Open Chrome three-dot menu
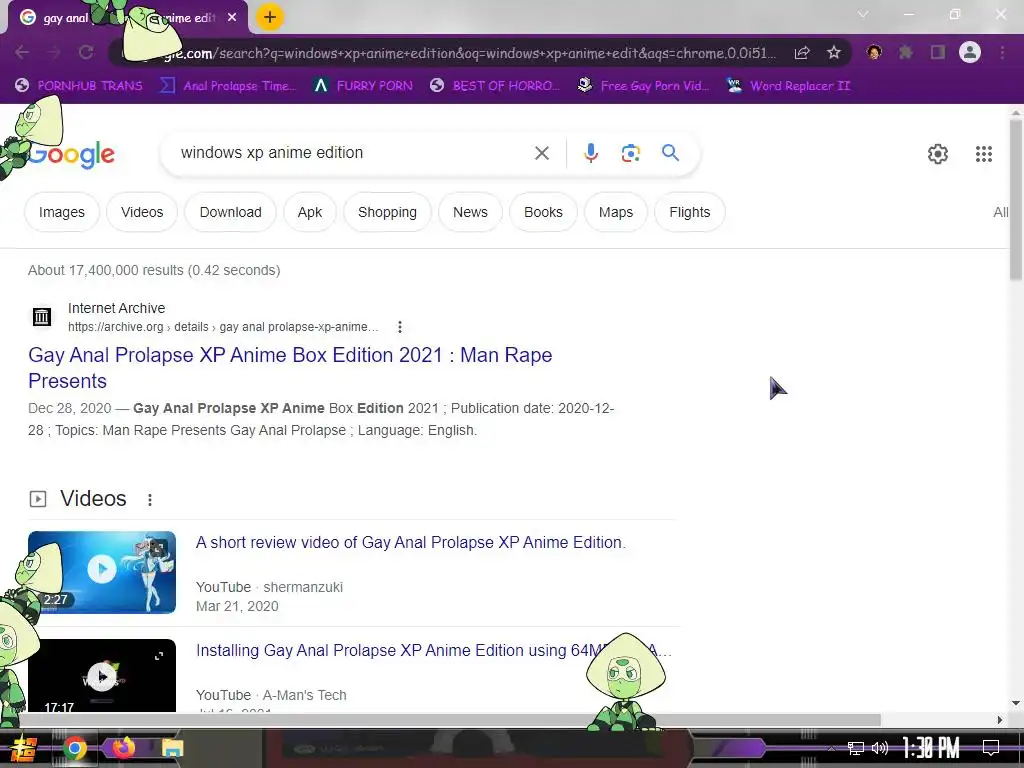The width and height of the screenshot is (1024, 768). [x=1002, y=52]
